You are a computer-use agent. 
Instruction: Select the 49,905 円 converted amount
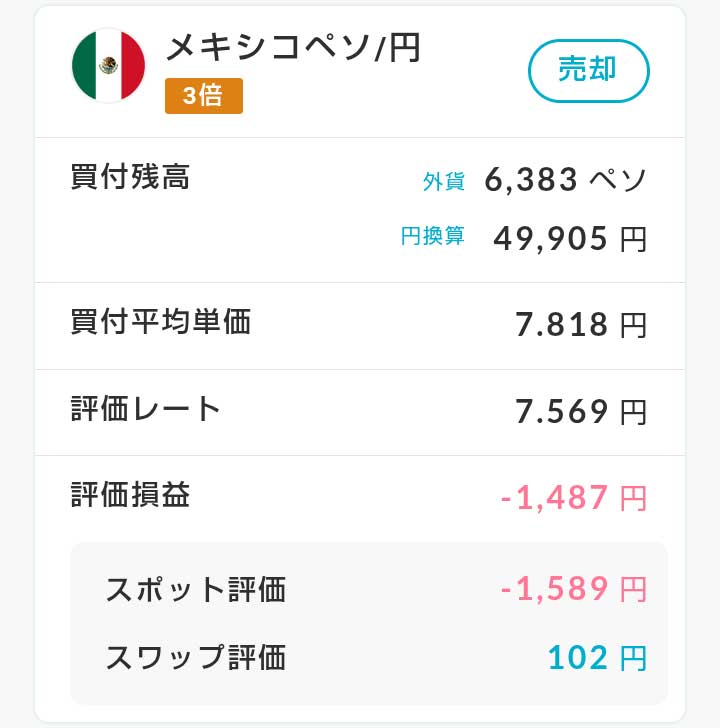[x=570, y=239]
